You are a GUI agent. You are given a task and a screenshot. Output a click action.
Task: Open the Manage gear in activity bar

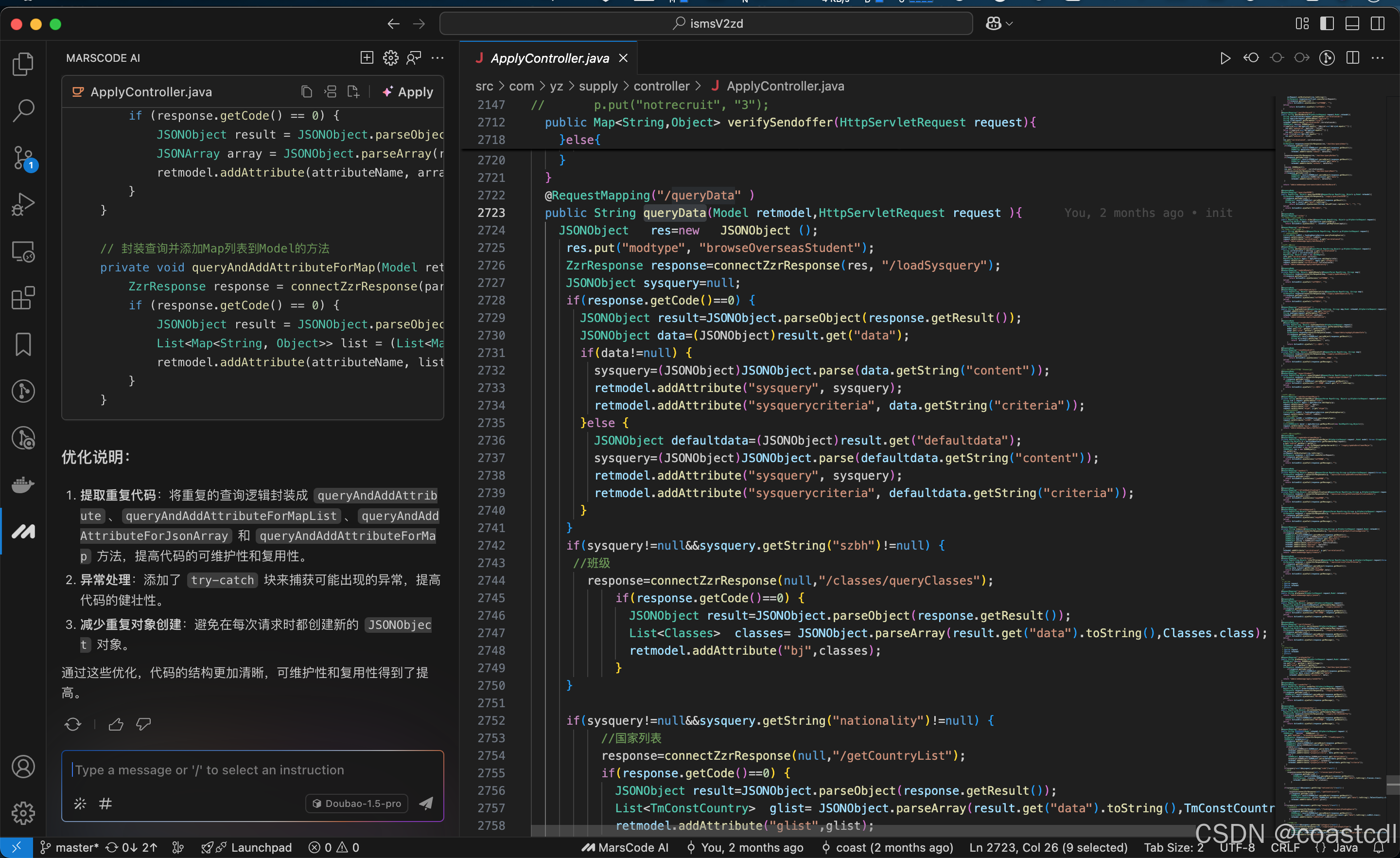pos(23,813)
